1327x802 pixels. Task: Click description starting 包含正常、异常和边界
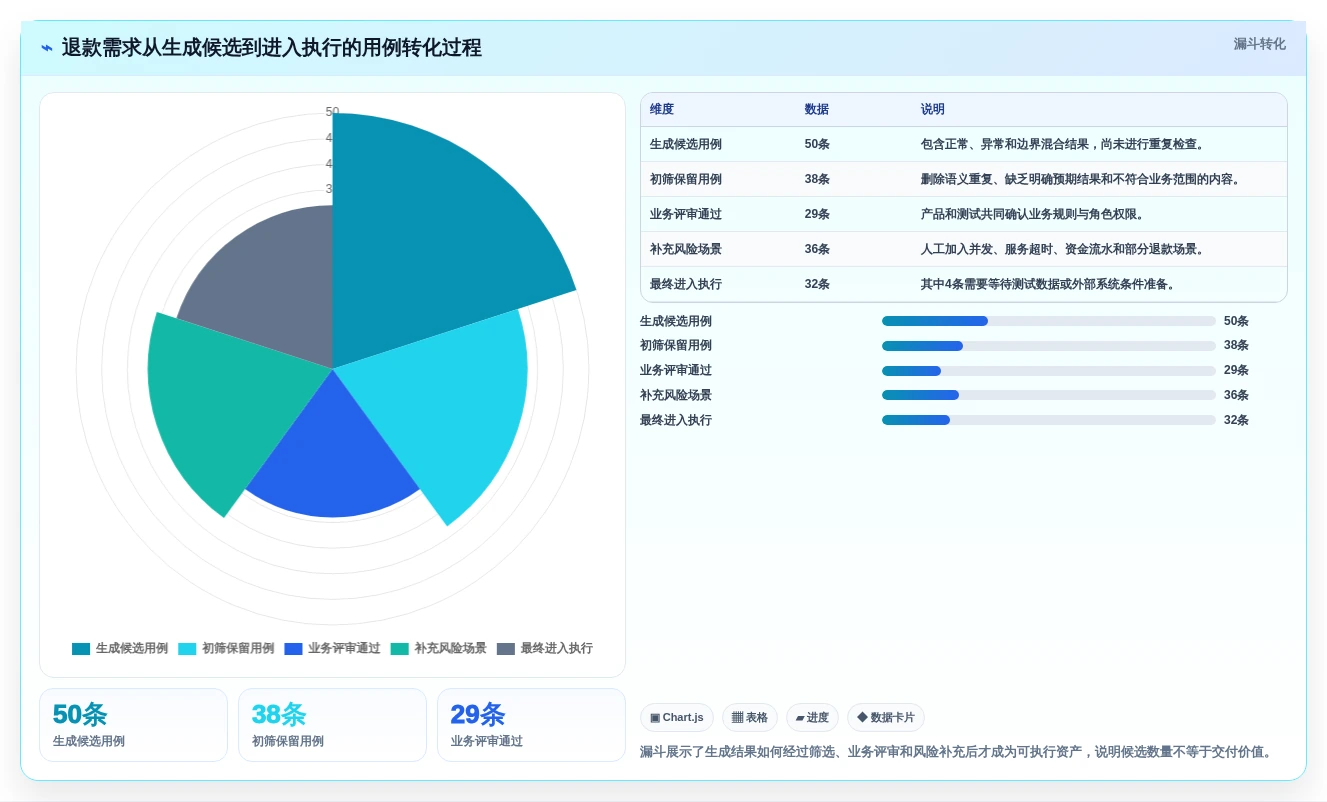(x=1063, y=144)
